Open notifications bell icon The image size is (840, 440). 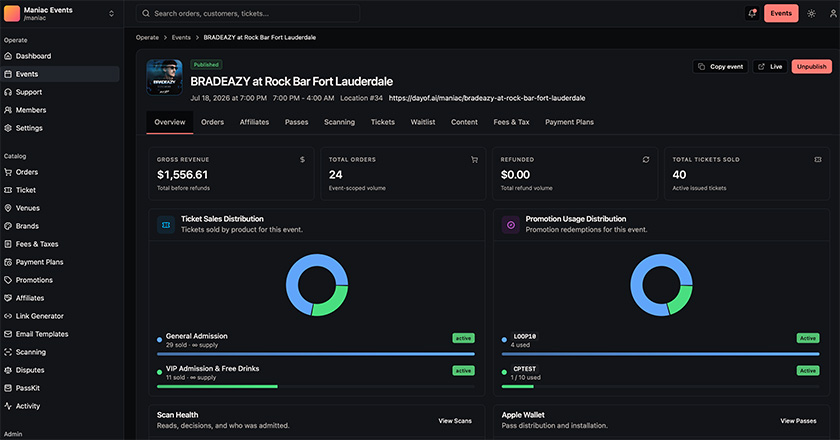tap(752, 13)
